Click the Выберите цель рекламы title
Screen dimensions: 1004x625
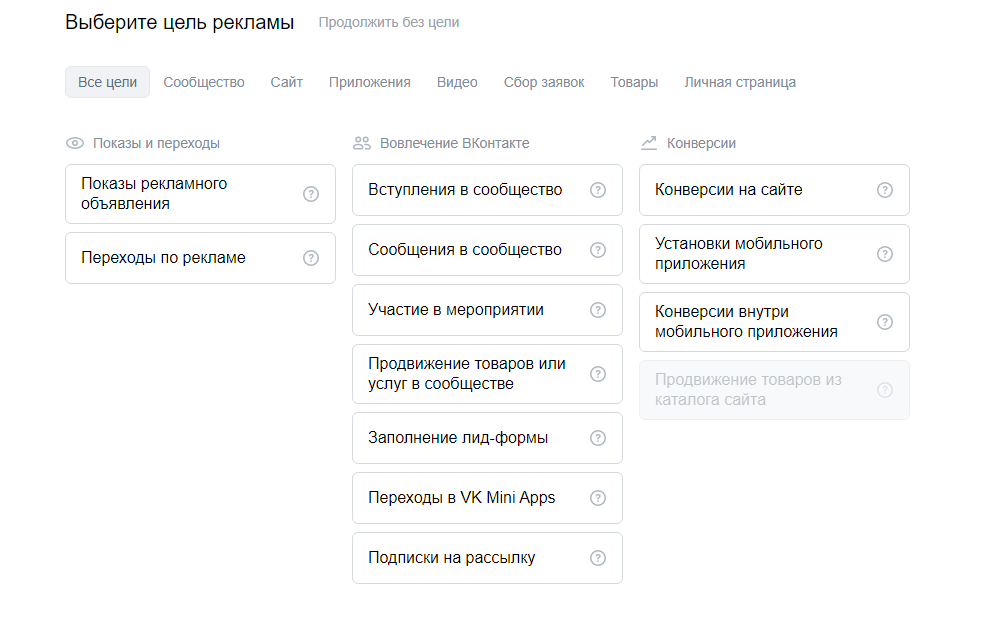point(179,22)
